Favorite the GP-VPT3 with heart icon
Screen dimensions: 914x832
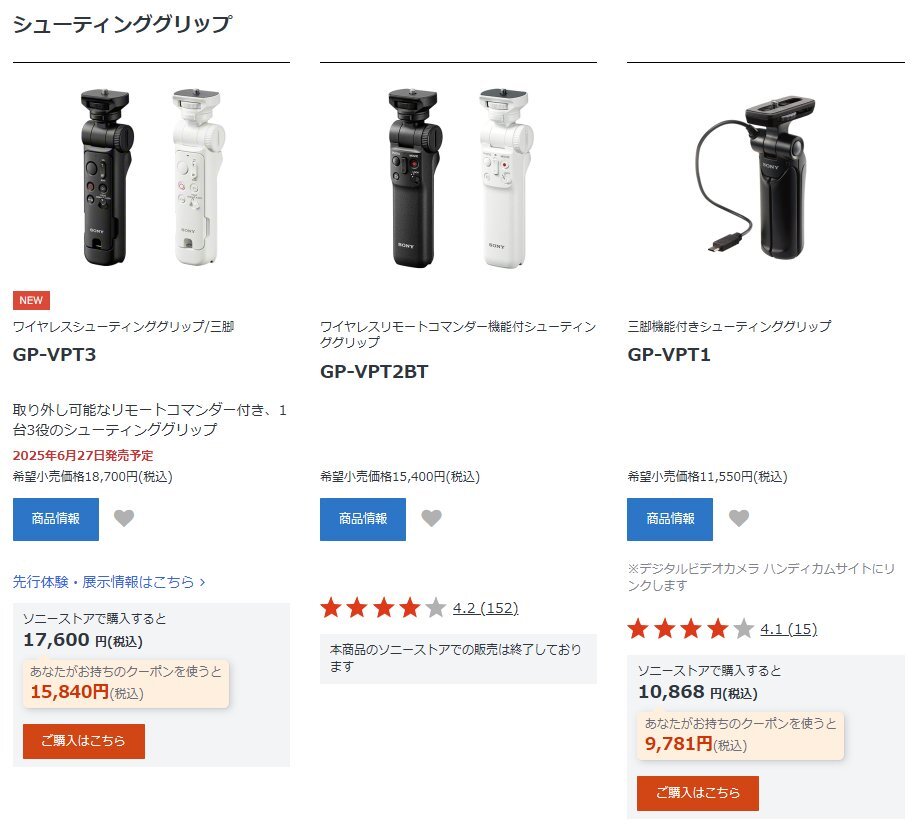click(124, 518)
